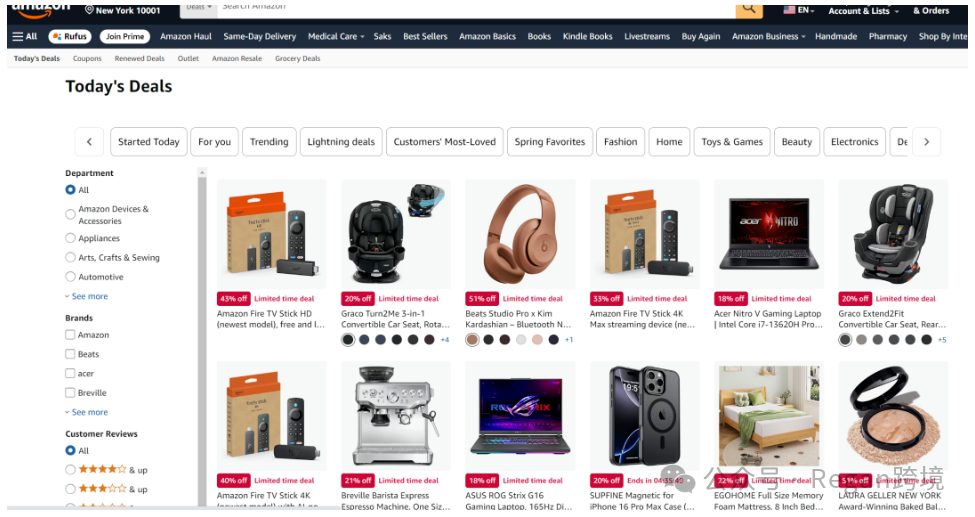Check the Breville brand checkbox
The height and width of the screenshot is (517, 975).
click(70, 393)
